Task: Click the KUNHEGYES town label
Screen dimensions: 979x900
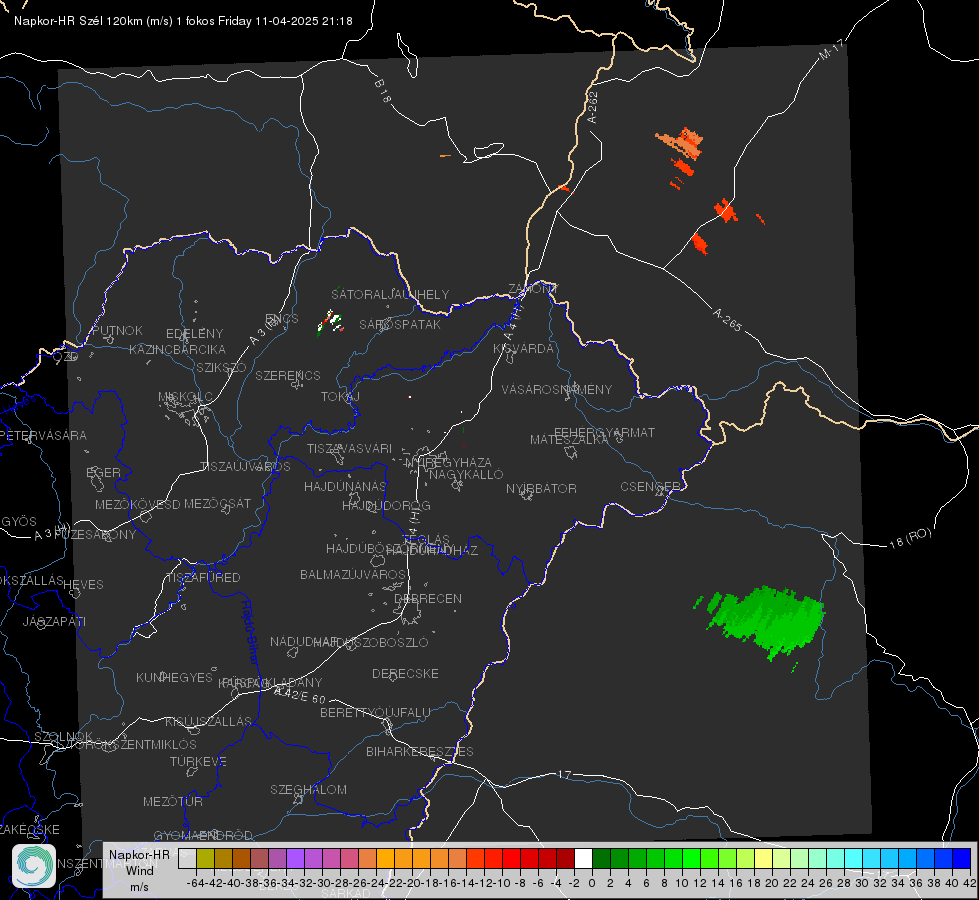Action: [174, 677]
